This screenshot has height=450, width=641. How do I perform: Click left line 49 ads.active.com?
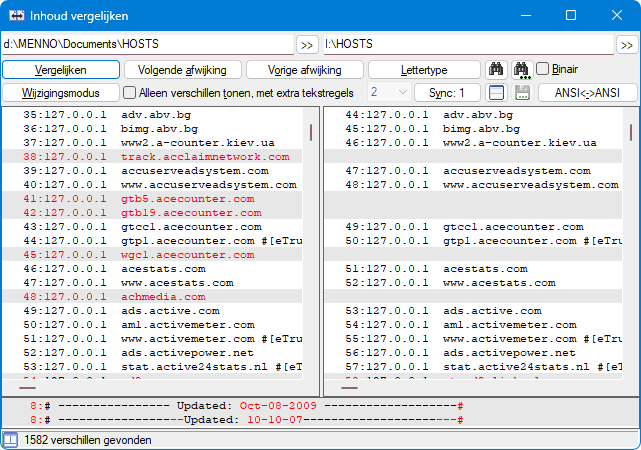click(x=152, y=311)
